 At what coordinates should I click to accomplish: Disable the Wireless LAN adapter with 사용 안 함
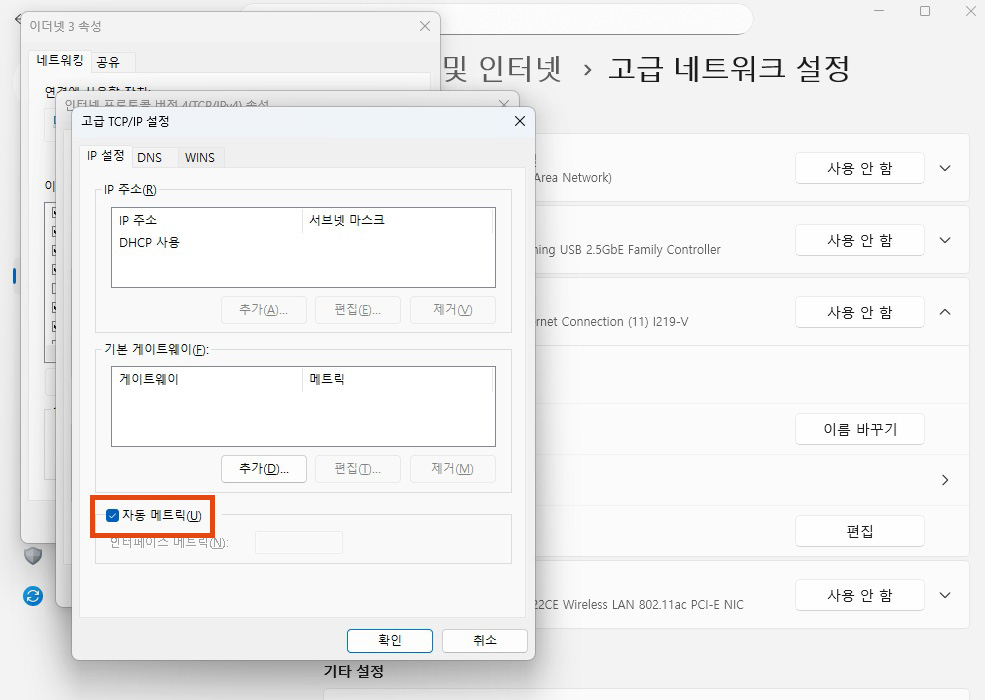click(859, 595)
